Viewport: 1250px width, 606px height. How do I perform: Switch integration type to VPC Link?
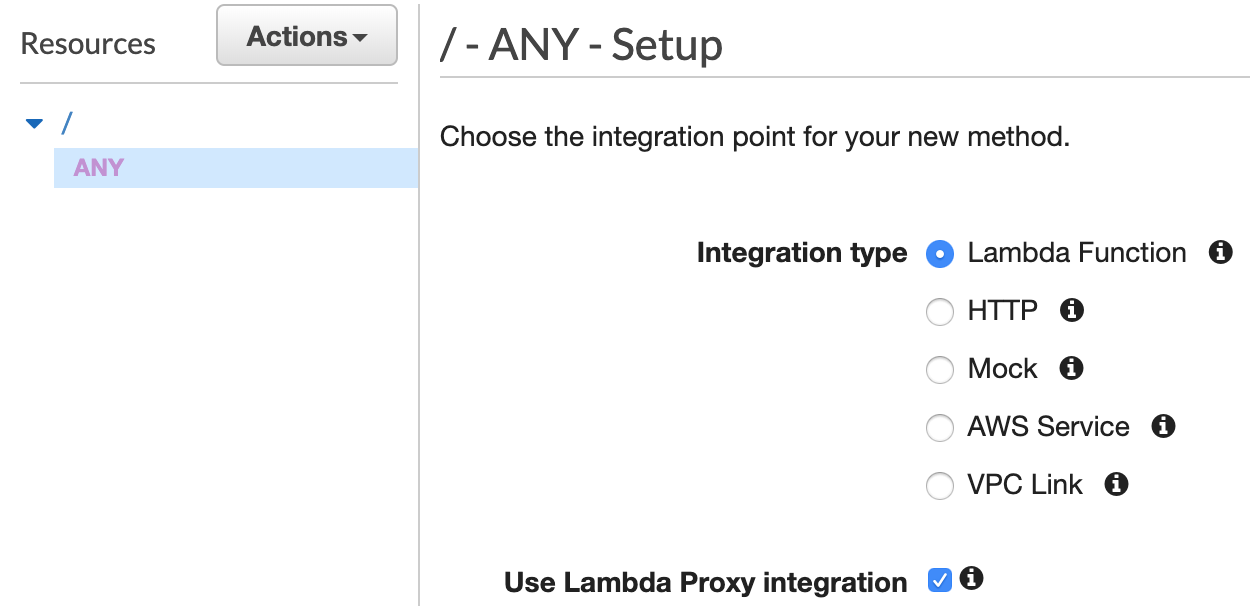coord(939,486)
